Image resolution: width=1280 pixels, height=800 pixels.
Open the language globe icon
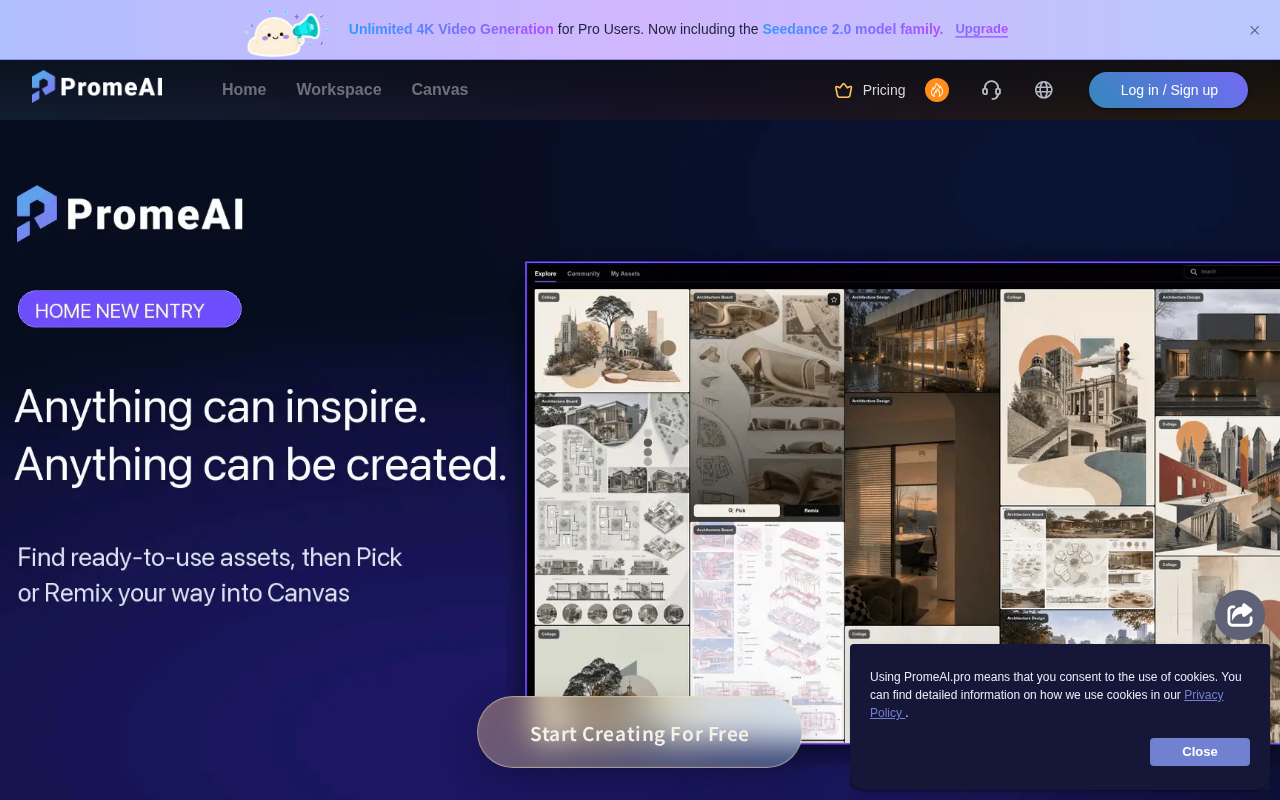point(1044,90)
